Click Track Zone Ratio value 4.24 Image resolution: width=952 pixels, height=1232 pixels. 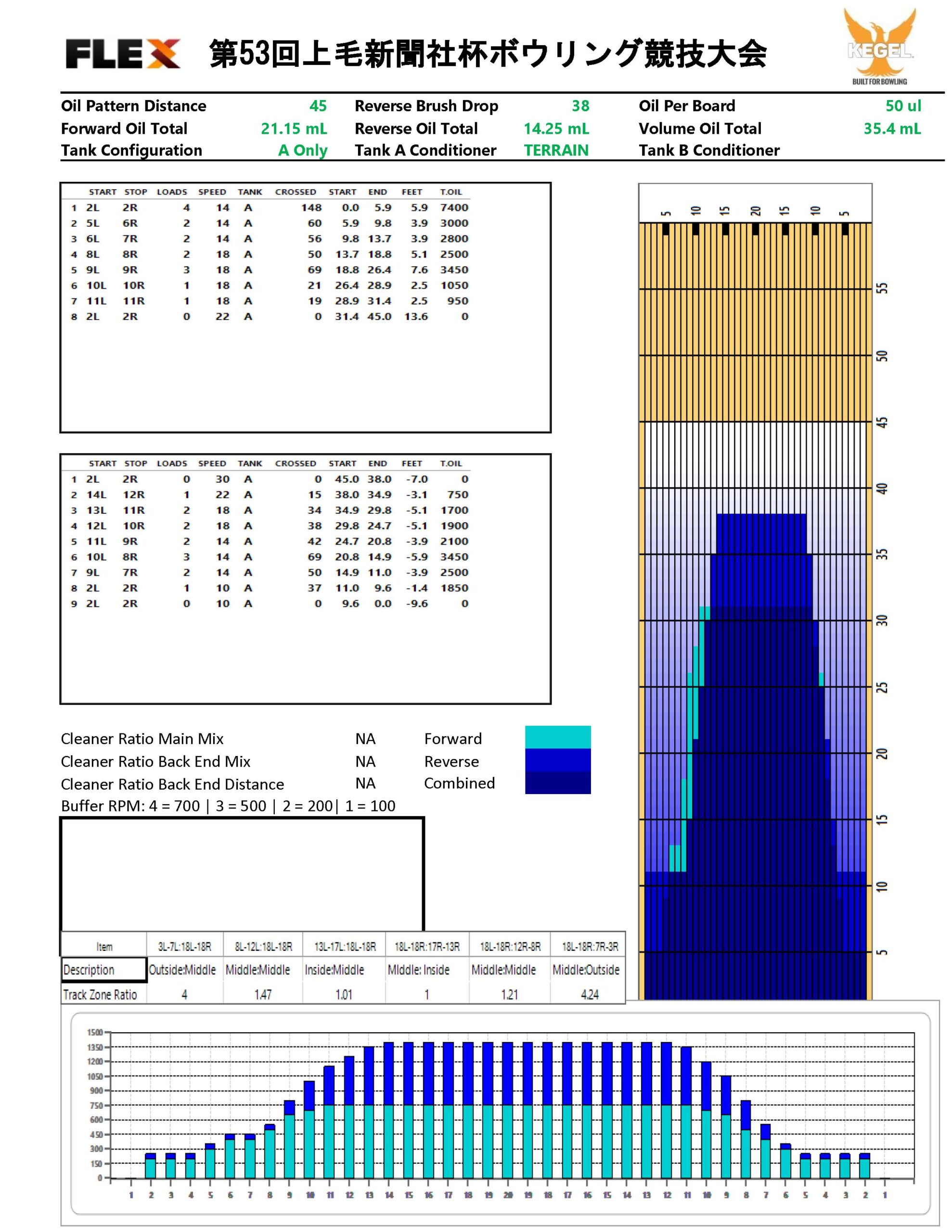click(x=590, y=994)
